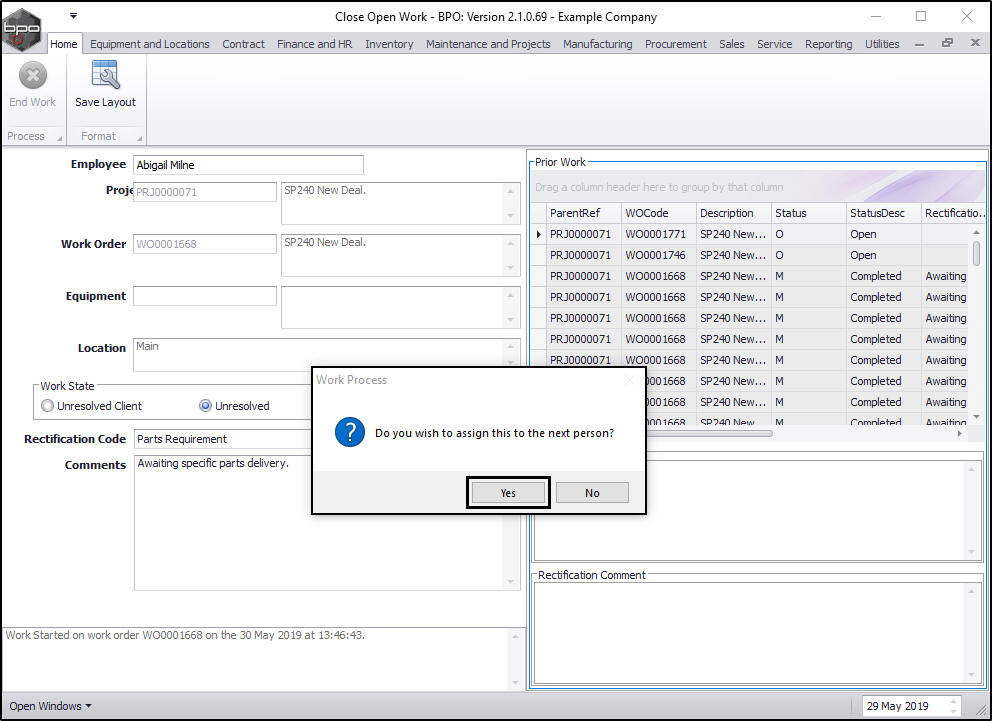Click Rectification Comment scroll down arrow
This screenshot has width=992, height=721.
972,675
